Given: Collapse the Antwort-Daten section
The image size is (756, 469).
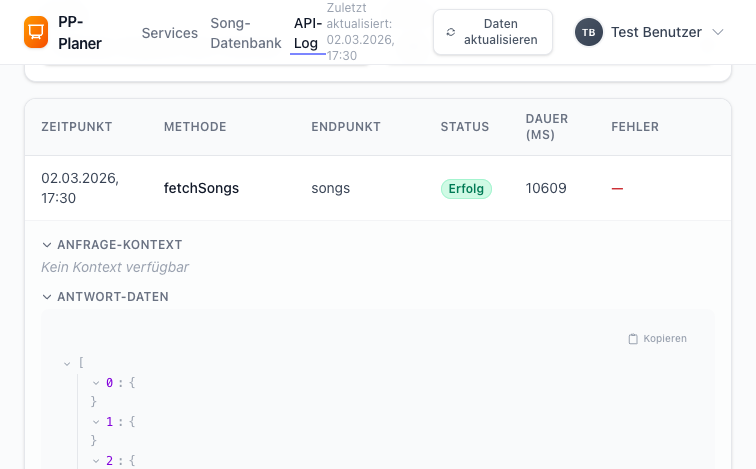Looking at the screenshot, I should (x=47, y=296).
